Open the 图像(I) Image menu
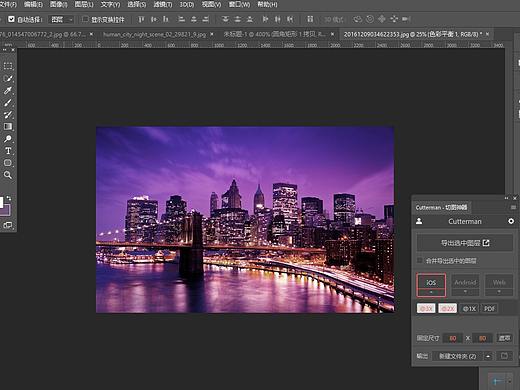The width and height of the screenshot is (520, 390). pos(58,5)
